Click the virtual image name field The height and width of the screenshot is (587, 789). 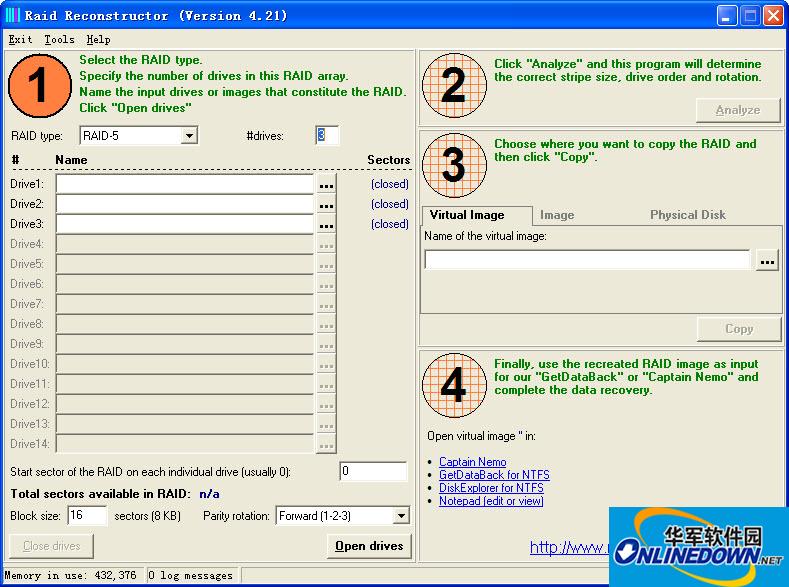tap(587, 260)
